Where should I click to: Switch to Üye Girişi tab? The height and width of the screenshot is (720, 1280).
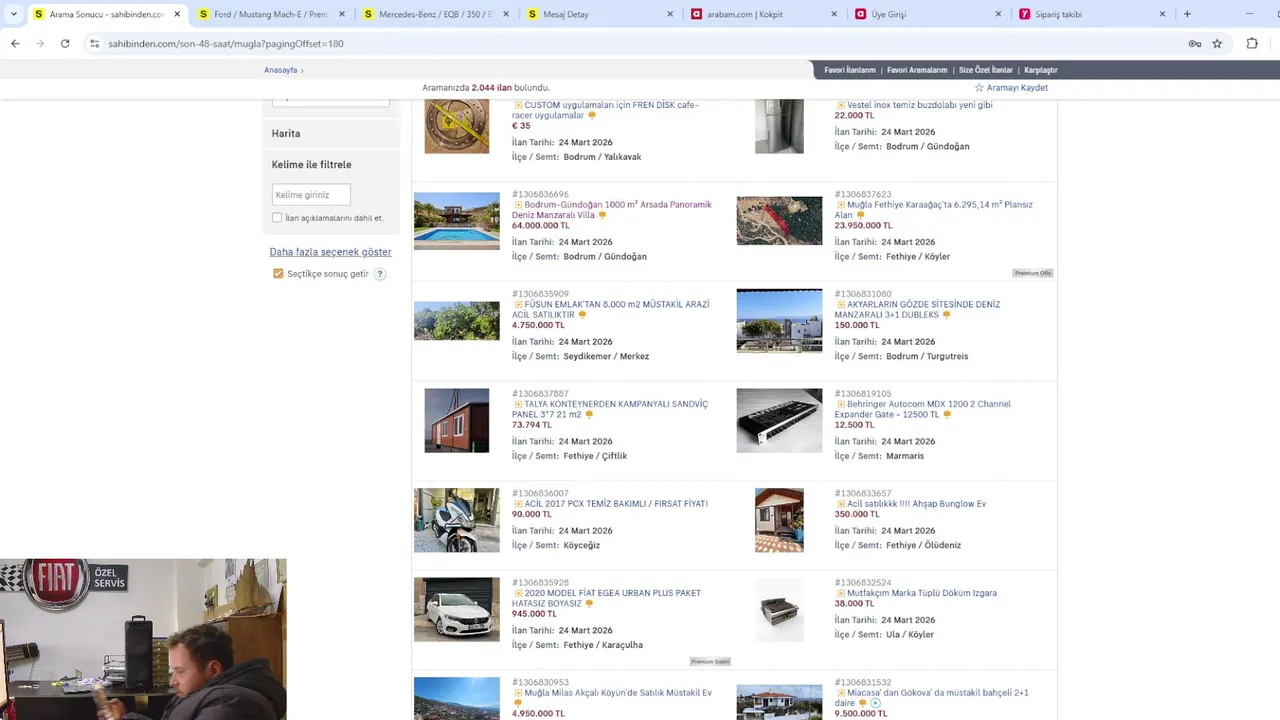(x=927, y=14)
